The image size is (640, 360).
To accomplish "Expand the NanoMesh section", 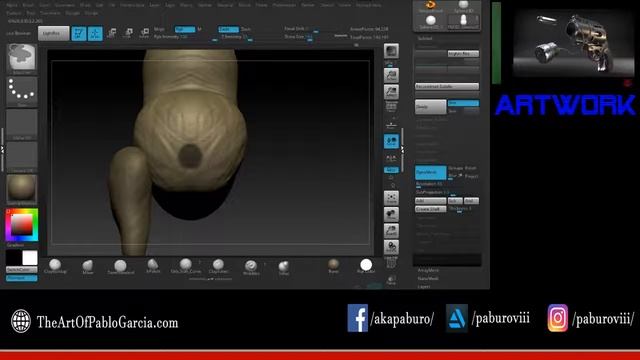I will (x=428, y=278).
